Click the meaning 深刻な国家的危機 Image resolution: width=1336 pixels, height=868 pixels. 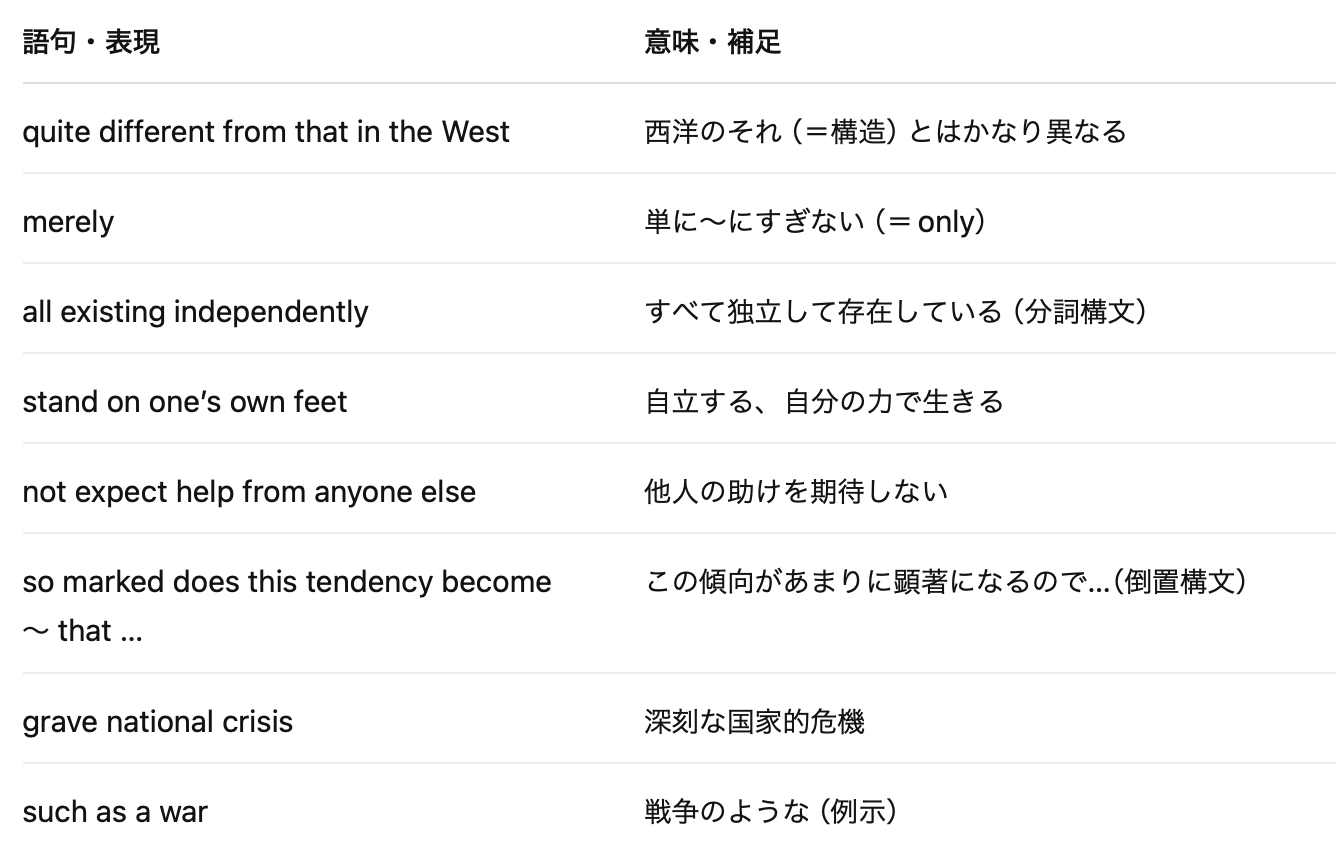click(x=755, y=722)
